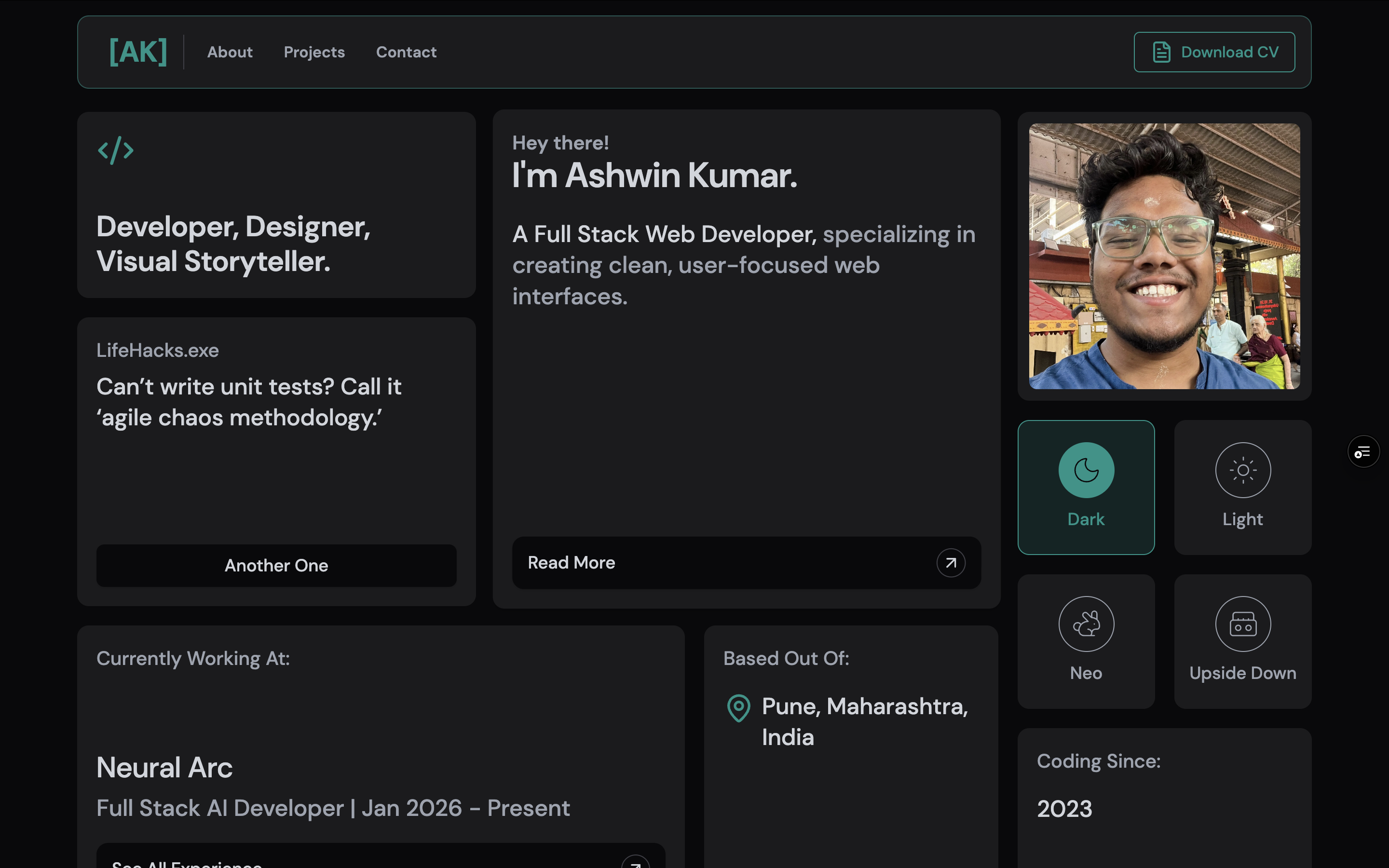Click the [AK] logo

[x=138, y=52]
